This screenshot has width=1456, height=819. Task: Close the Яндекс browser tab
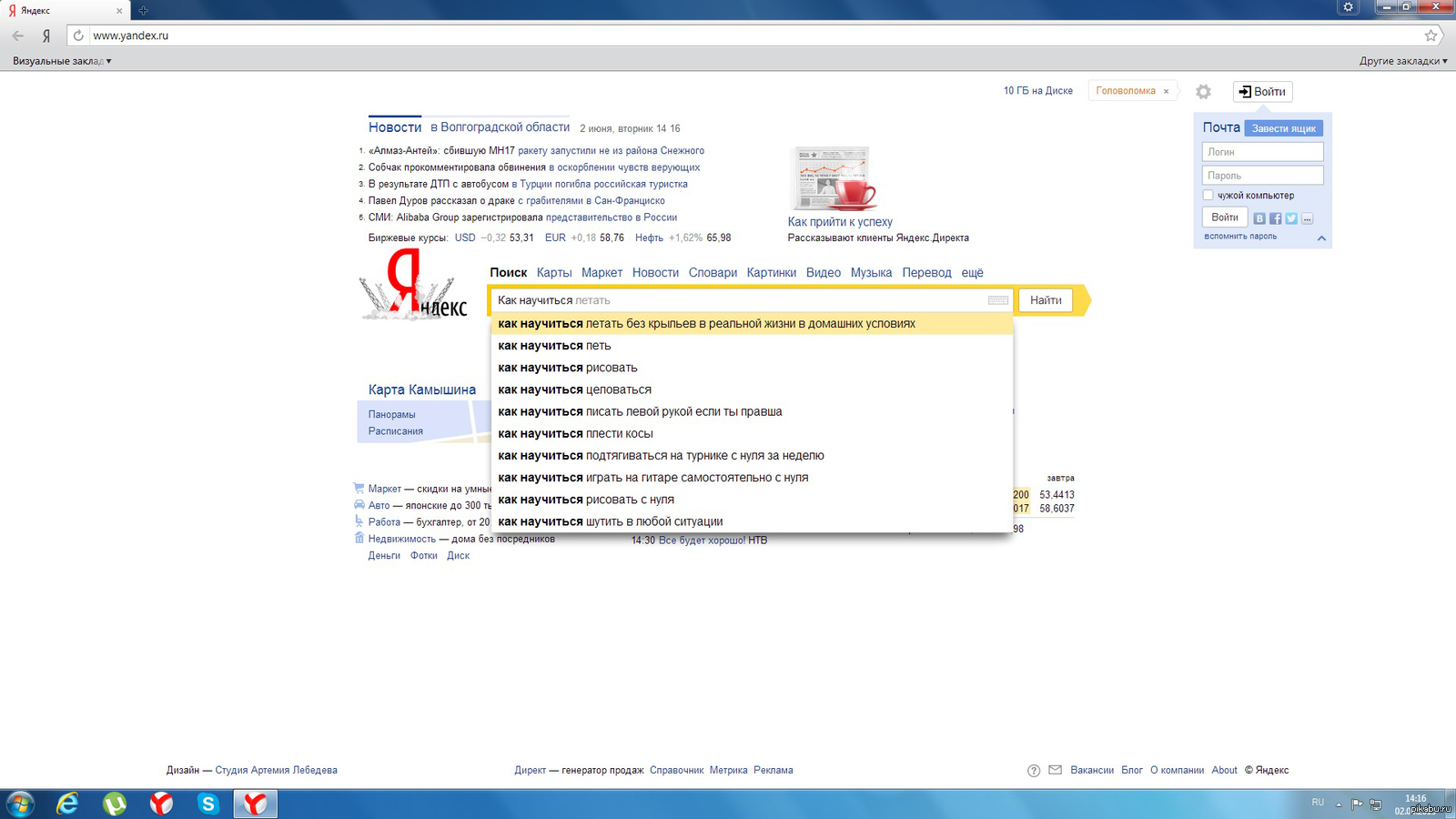[x=119, y=11]
